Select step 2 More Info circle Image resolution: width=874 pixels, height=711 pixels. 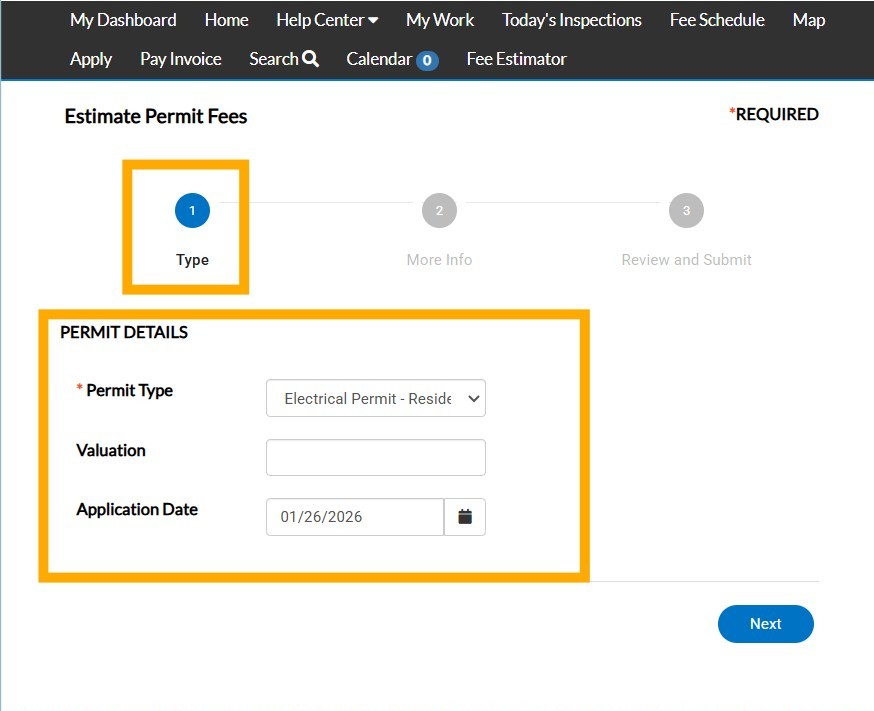439,211
